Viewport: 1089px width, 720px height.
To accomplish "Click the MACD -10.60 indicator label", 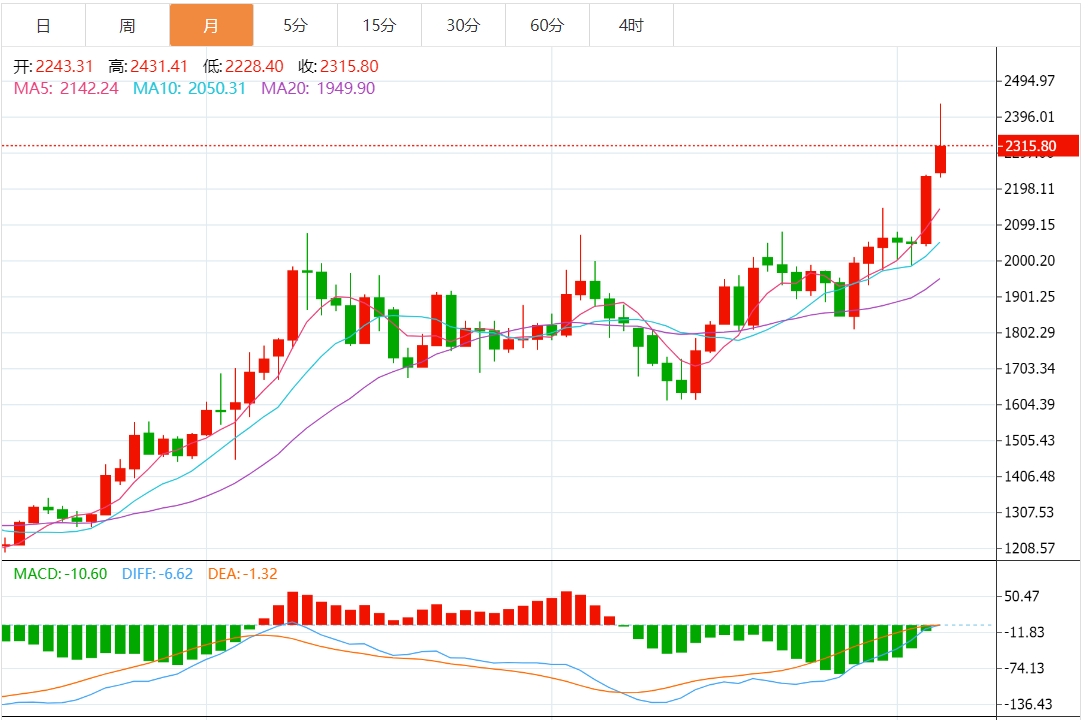I will pos(59,574).
